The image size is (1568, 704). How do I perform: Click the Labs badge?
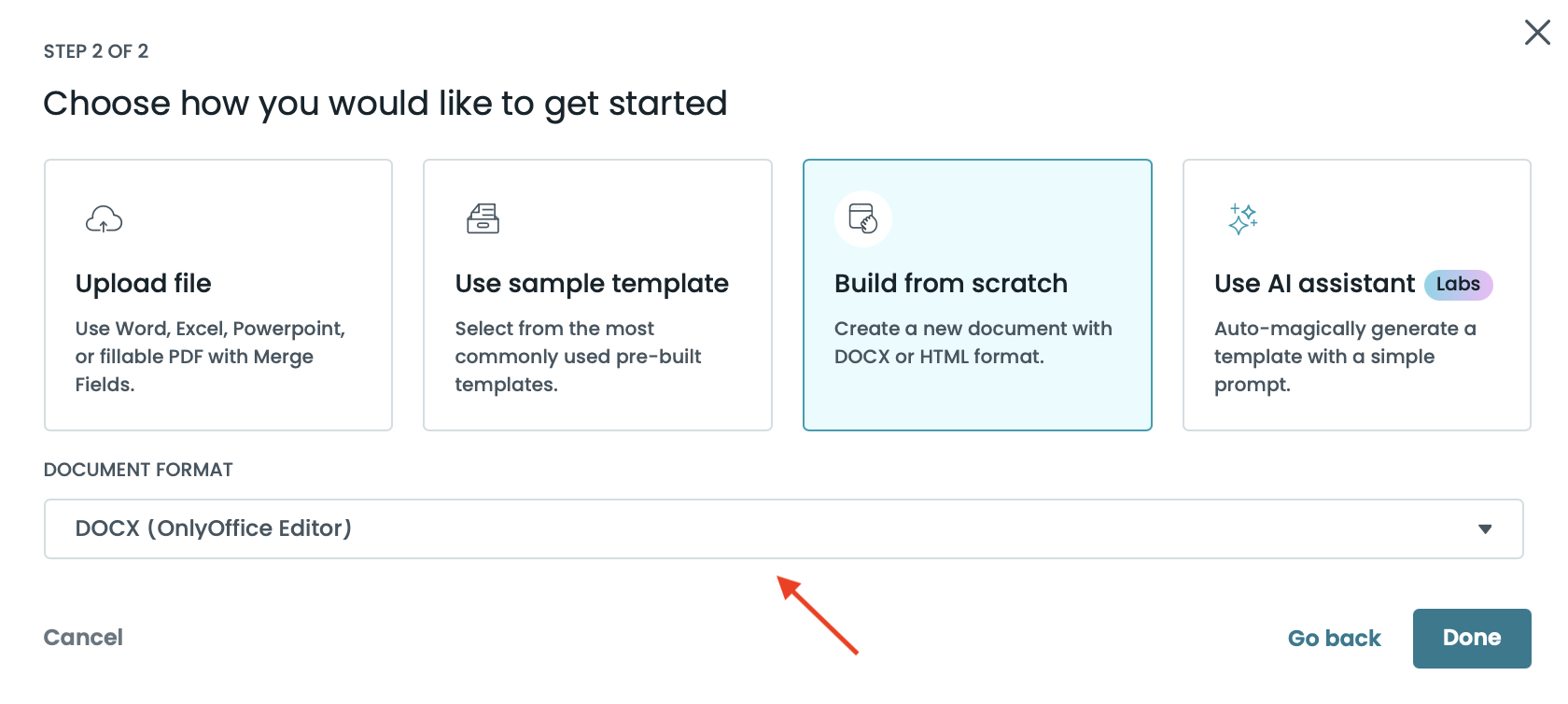pyautogui.click(x=1458, y=284)
